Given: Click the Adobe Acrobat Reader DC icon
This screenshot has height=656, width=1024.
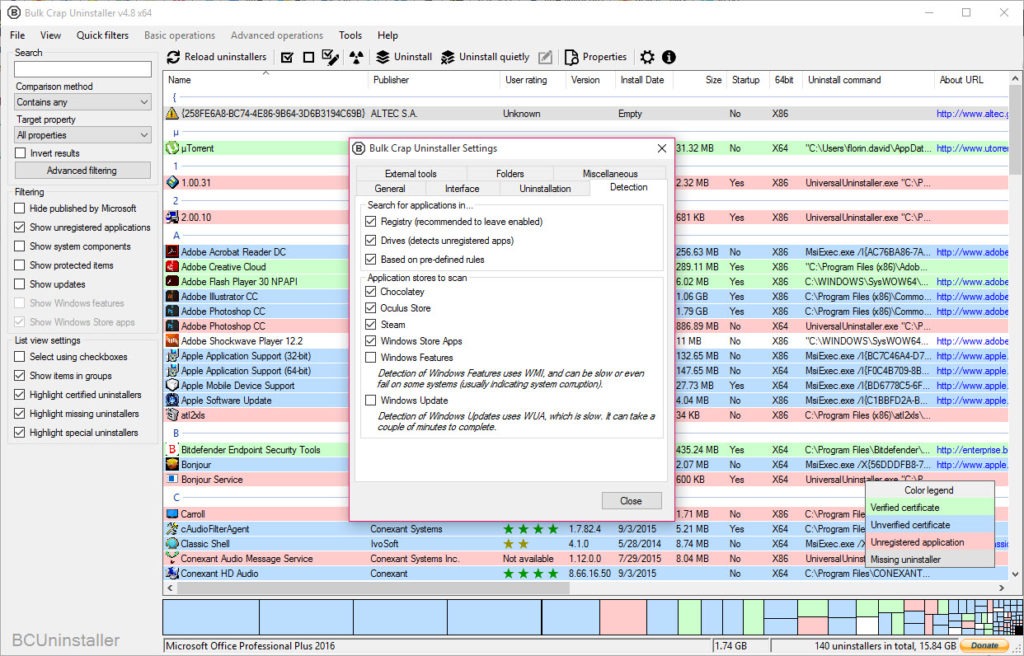Looking at the screenshot, I should [172, 252].
